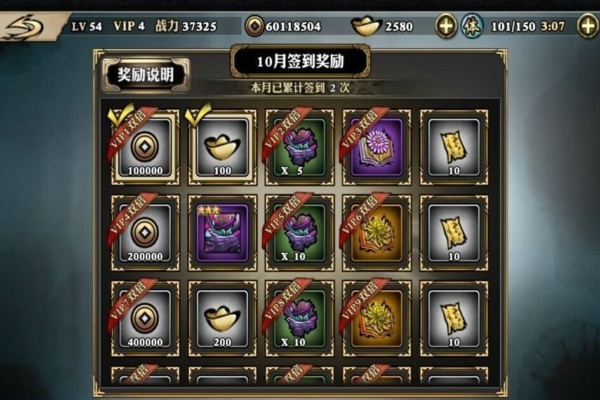Open the three-star purple hero card reward
This screenshot has width=600, height=400.
pyautogui.click(x=222, y=233)
